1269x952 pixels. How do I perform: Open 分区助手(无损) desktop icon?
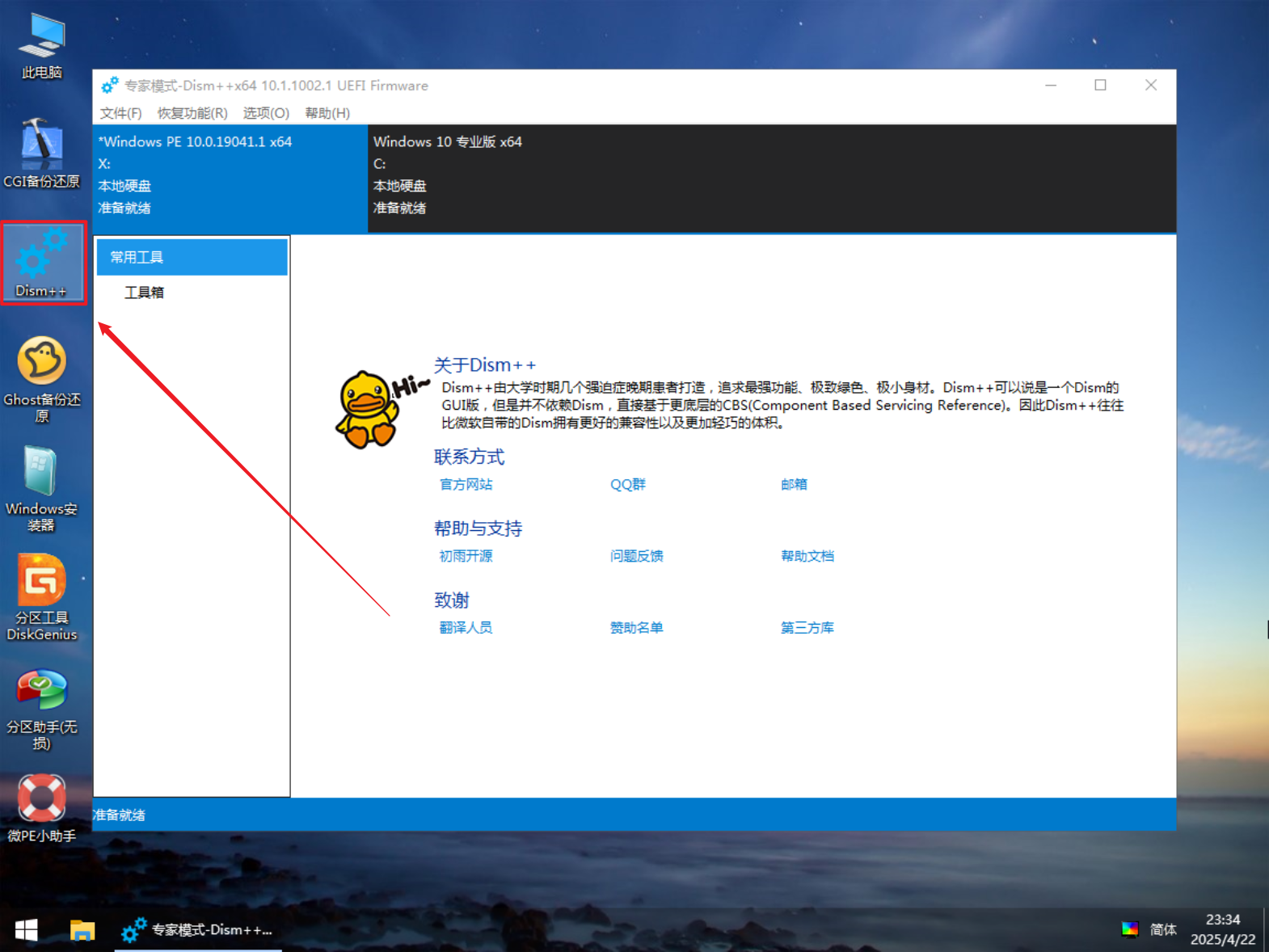pos(42,710)
